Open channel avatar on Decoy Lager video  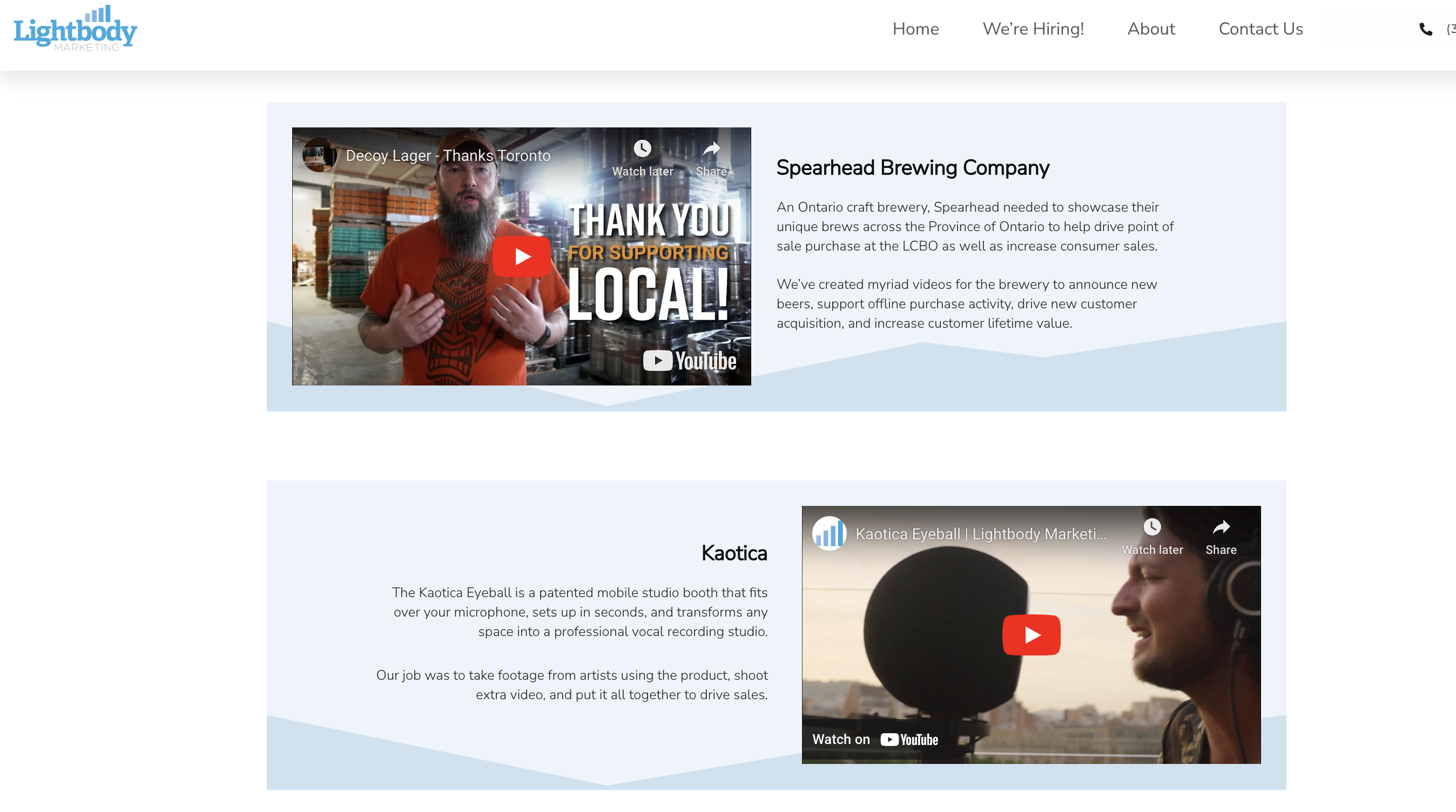(319, 155)
